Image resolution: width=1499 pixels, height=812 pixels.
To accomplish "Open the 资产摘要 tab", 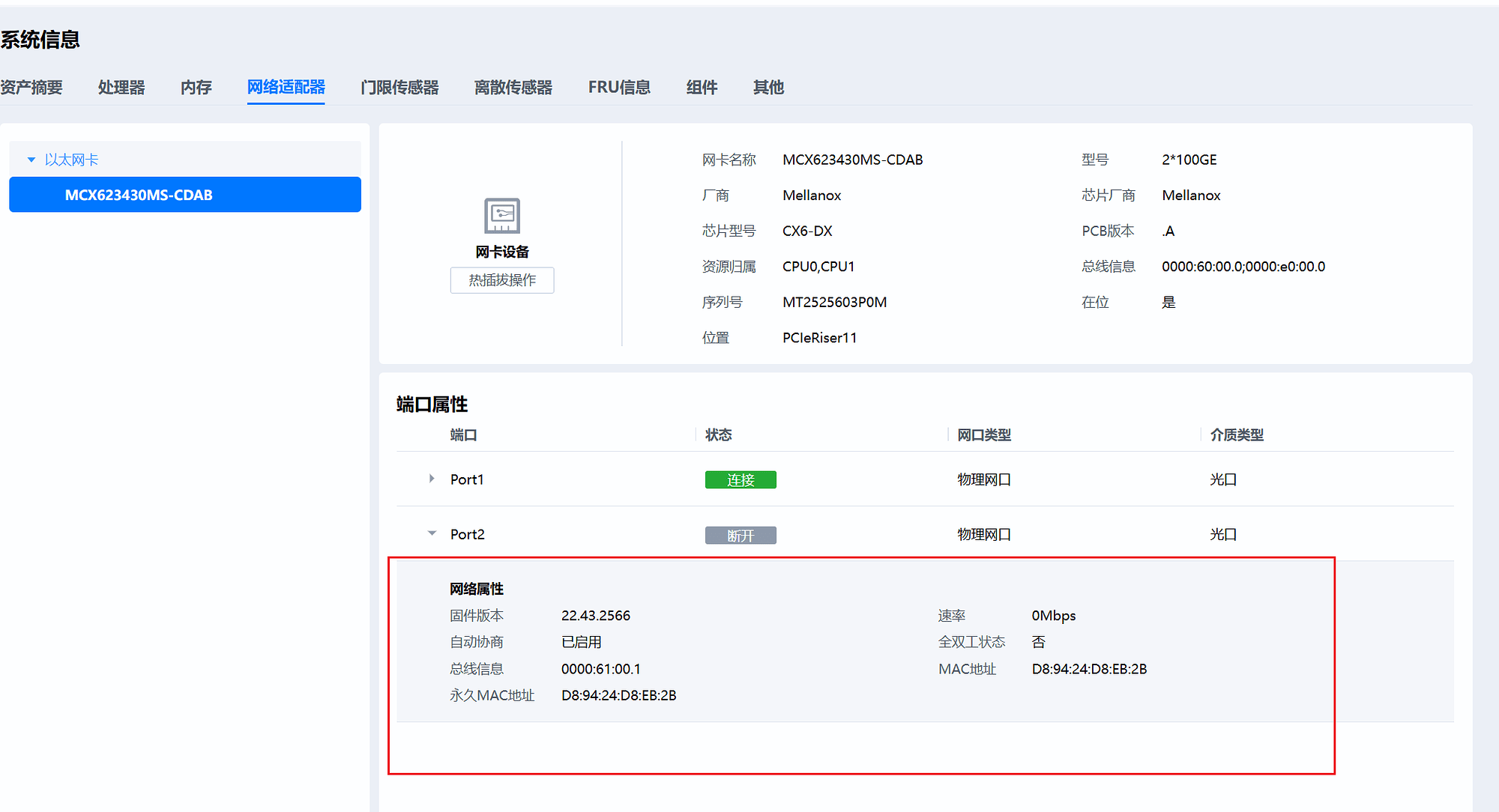I will 31,88.
